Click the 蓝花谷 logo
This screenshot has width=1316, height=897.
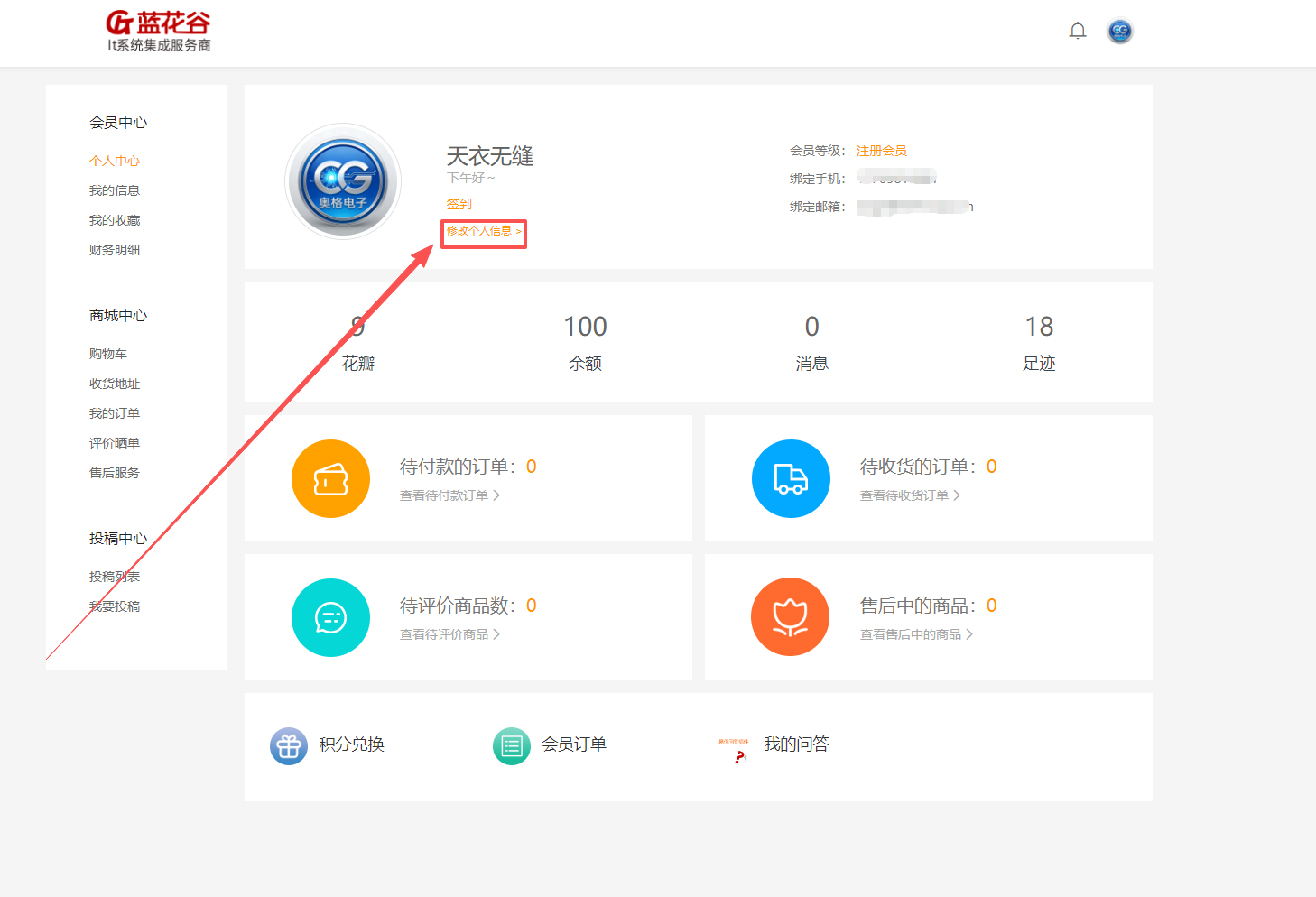point(159,27)
